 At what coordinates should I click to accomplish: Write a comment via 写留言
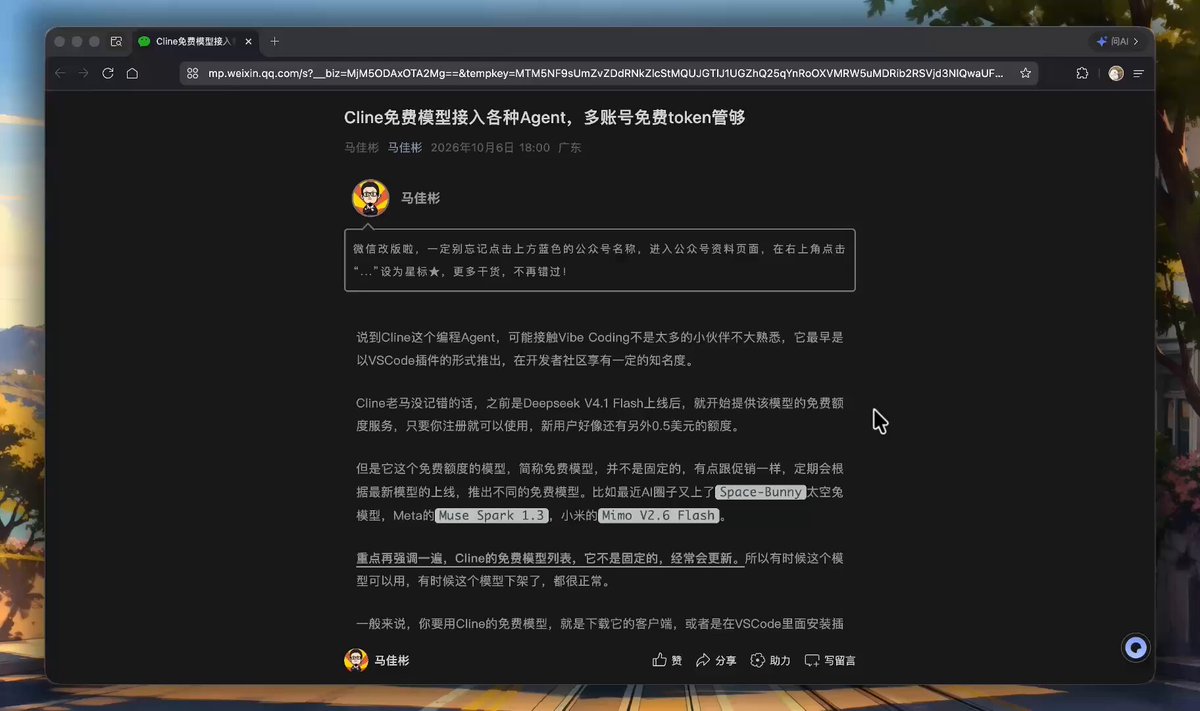(830, 660)
